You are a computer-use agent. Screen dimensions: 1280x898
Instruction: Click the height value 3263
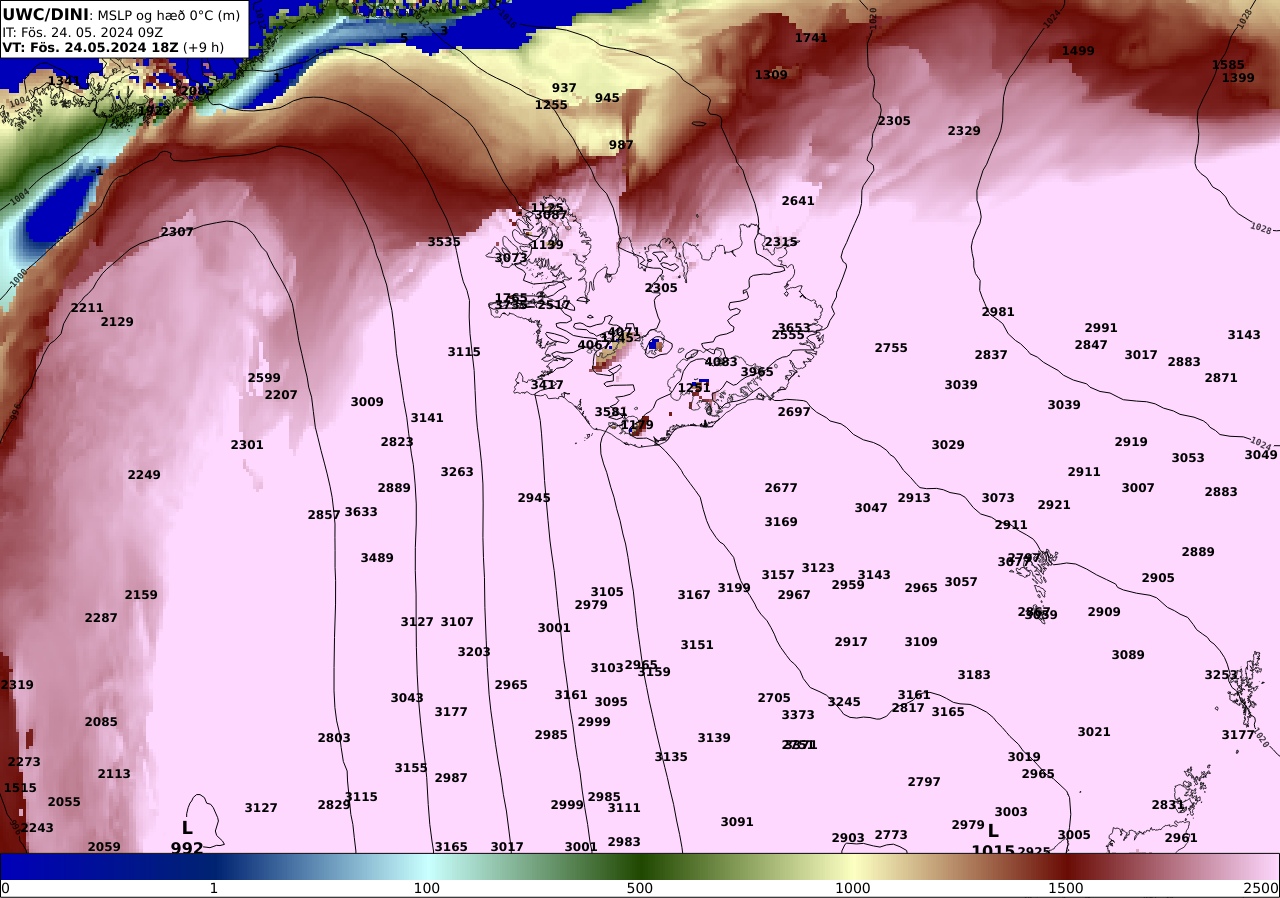457,472
